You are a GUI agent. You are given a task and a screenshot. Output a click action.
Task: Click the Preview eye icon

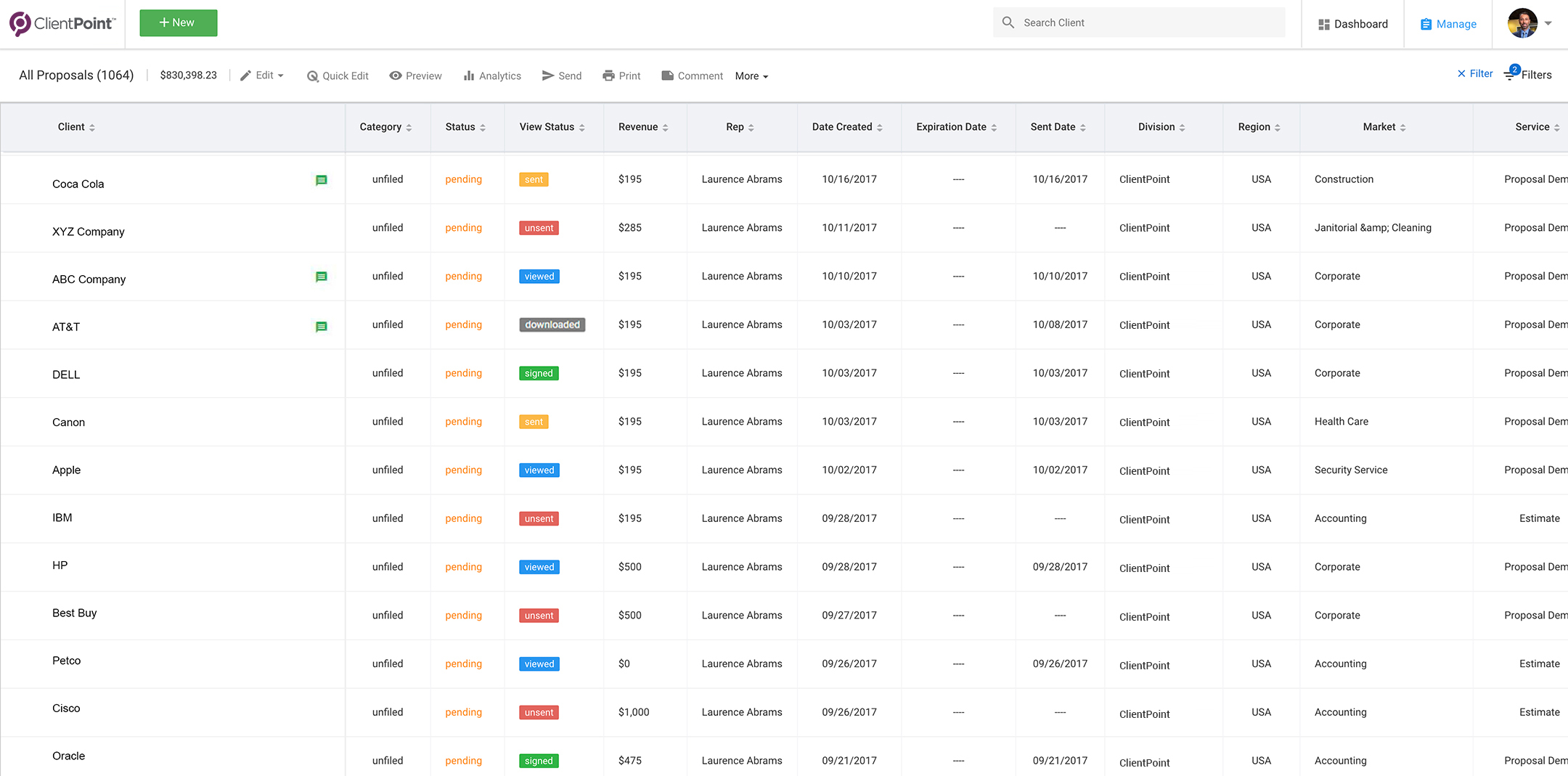(x=396, y=75)
